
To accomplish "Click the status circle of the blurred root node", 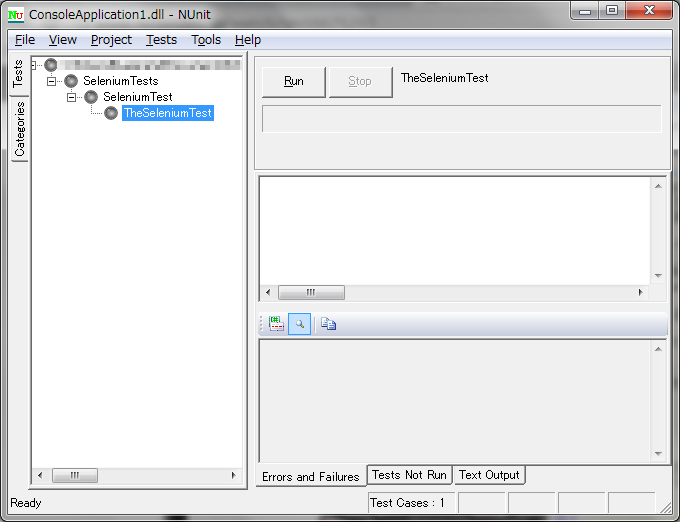I will click(x=51, y=65).
